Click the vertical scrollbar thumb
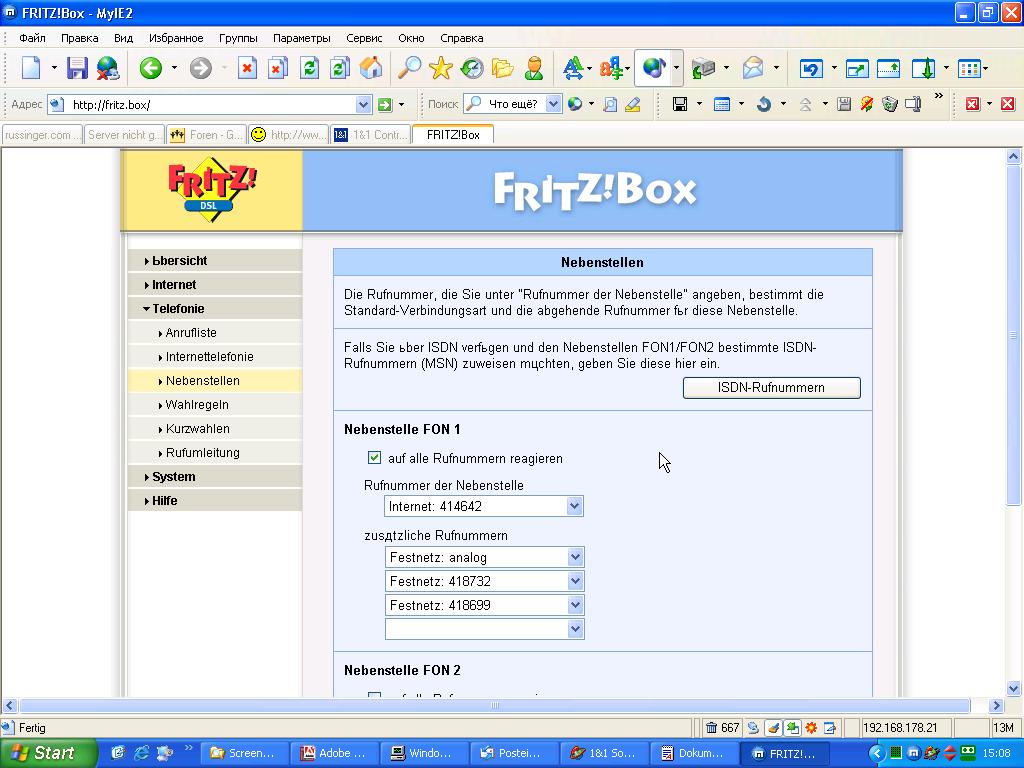The width and height of the screenshot is (1024, 768). pyautogui.click(x=1013, y=334)
